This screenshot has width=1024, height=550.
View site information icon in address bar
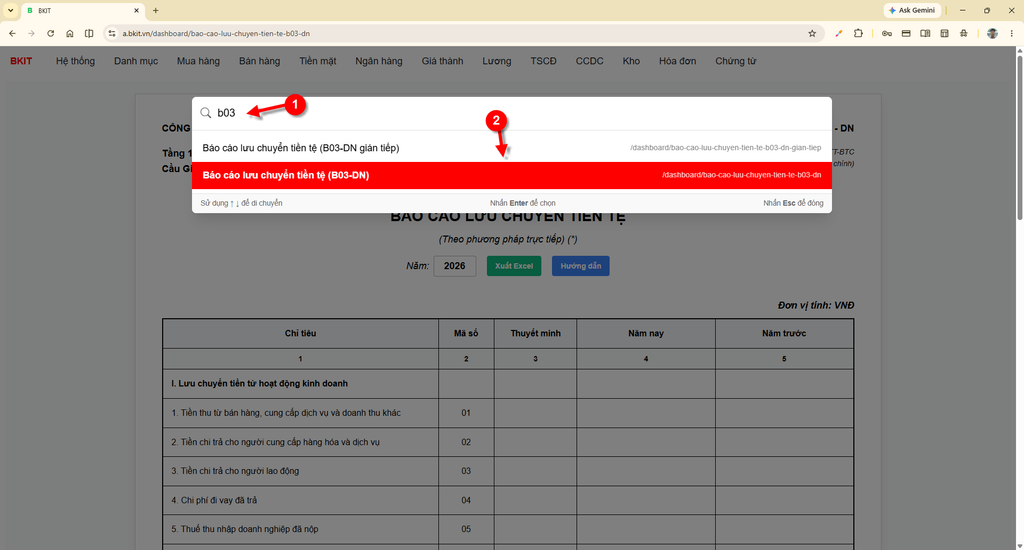(x=112, y=33)
